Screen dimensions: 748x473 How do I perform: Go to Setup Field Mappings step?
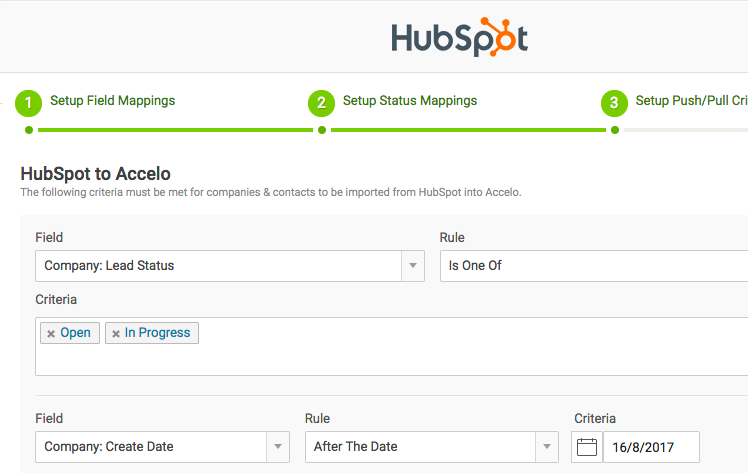(x=112, y=101)
